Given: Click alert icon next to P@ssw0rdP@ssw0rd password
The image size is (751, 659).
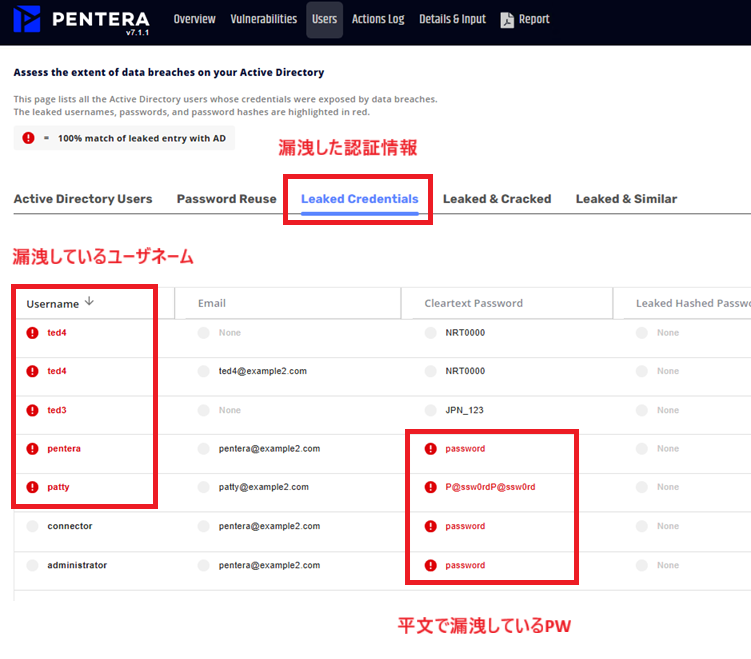Looking at the screenshot, I should click(x=431, y=488).
